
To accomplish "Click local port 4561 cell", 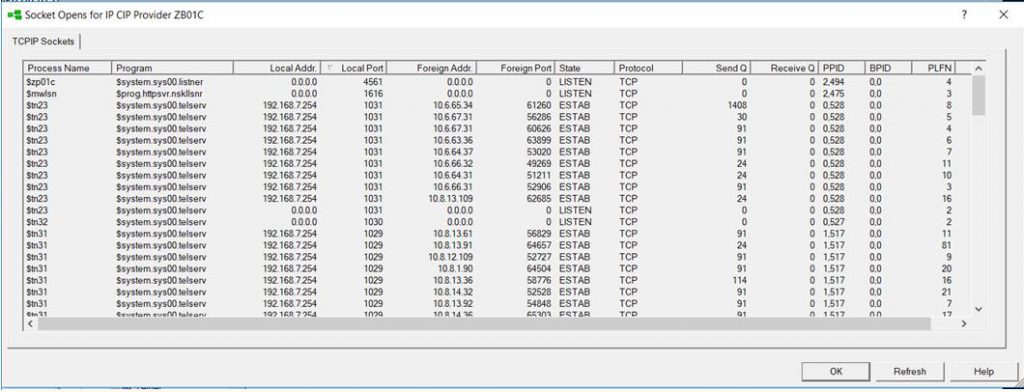I will coord(372,82).
